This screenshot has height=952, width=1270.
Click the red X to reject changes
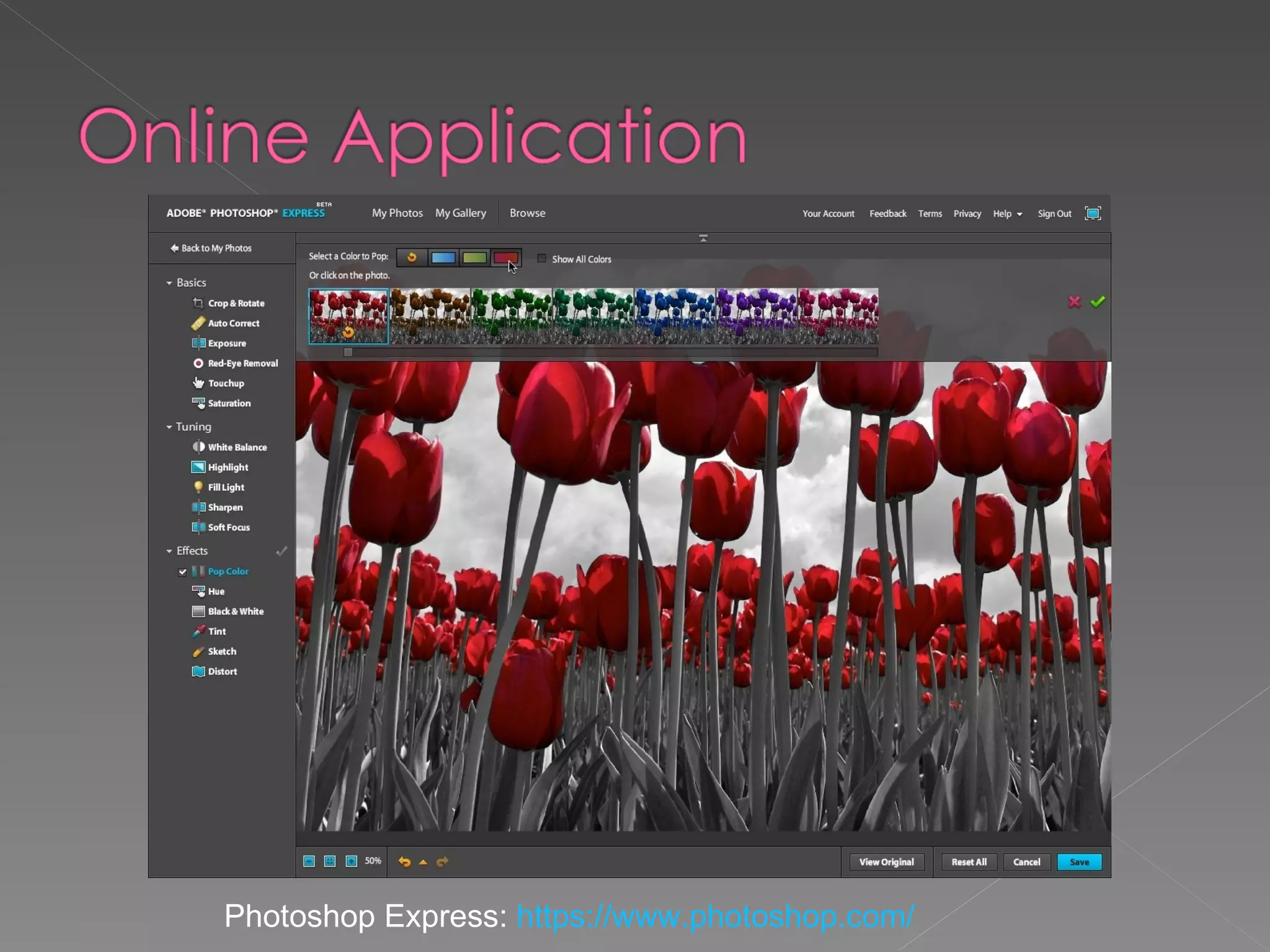pos(1075,302)
